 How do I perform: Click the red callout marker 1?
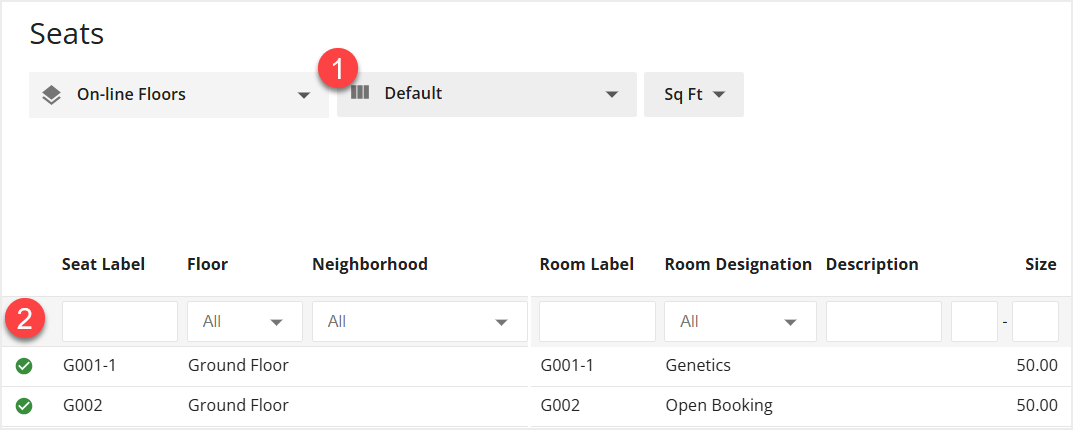[337, 69]
